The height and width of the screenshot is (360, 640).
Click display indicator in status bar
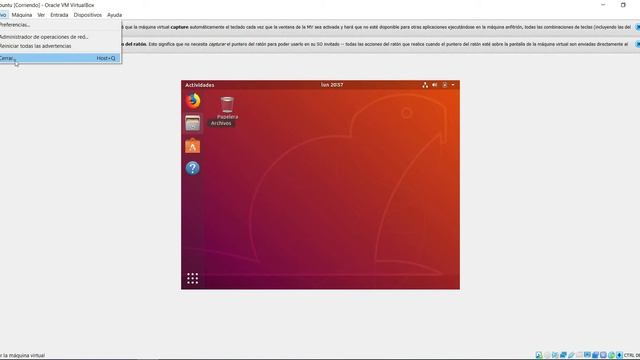coord(587,355)
